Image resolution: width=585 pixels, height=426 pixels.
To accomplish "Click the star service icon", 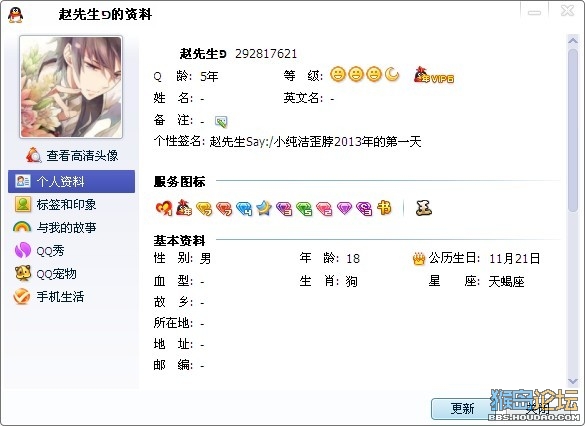I will pyautogui.click(x=264, y=208).
